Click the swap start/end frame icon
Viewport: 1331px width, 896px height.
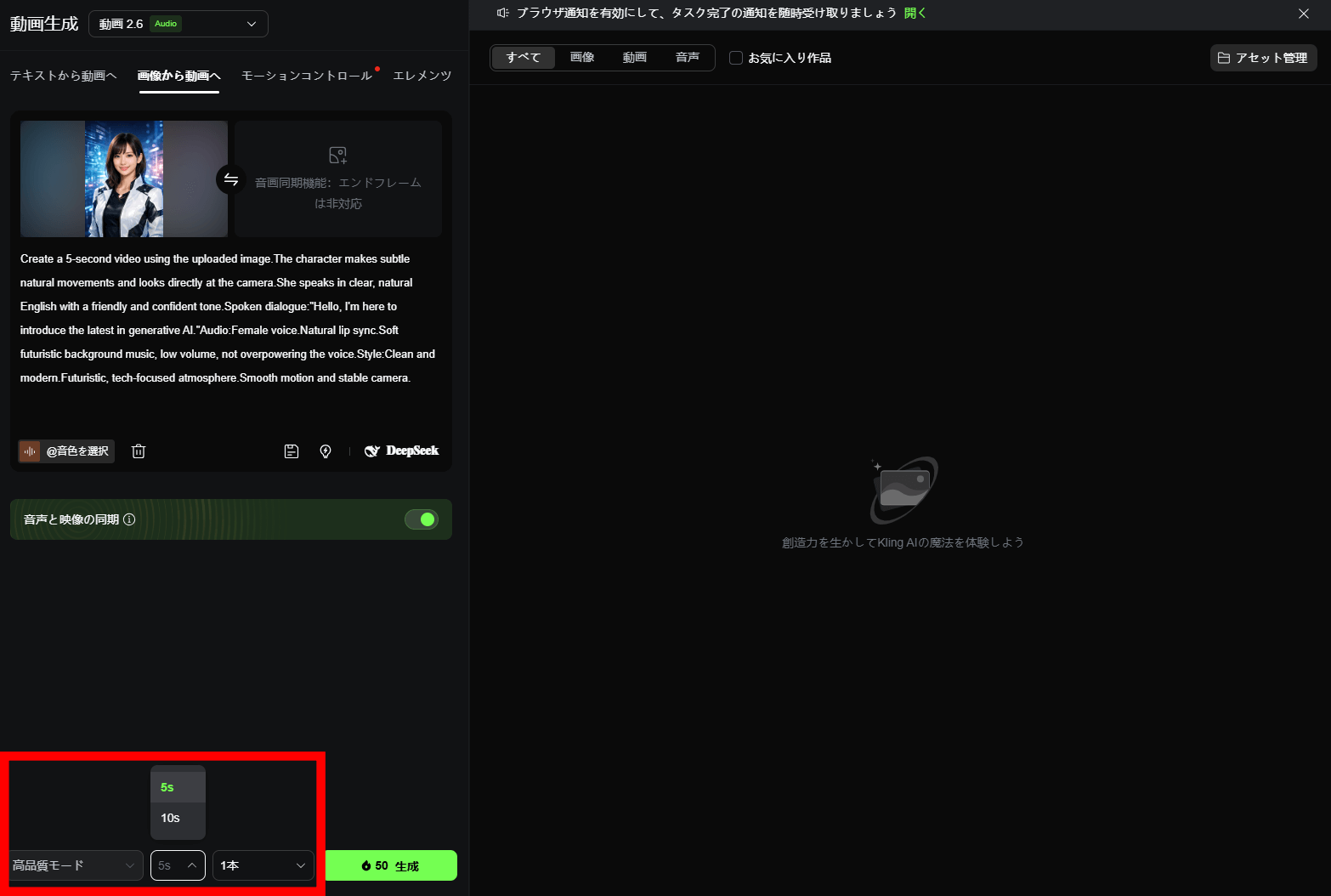point(230,179)
